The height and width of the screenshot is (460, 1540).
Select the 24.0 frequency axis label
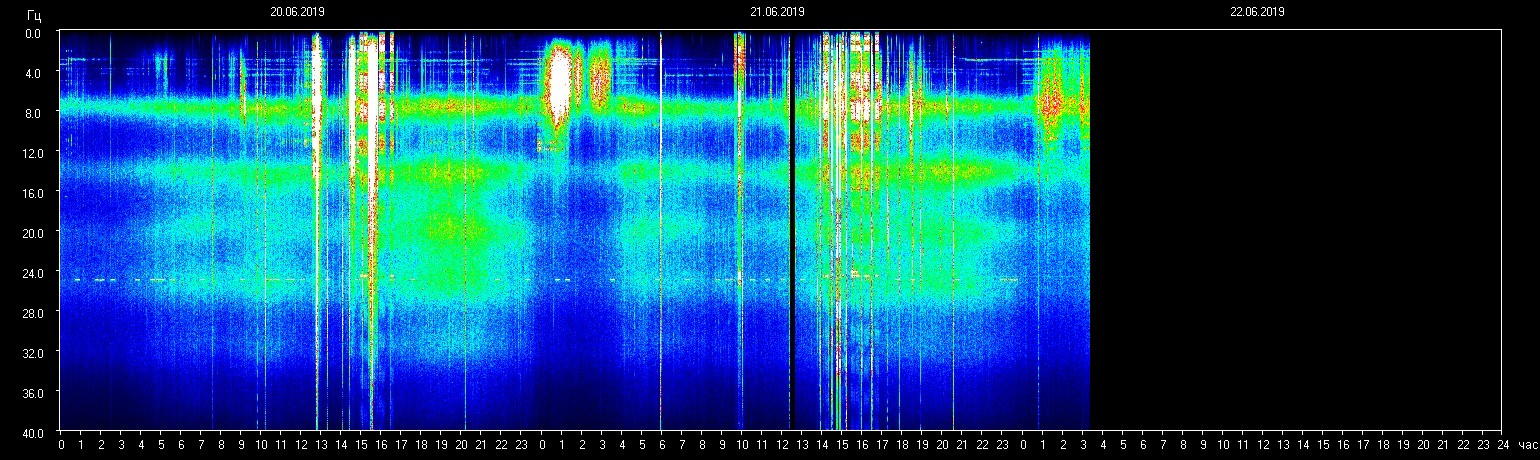(33, 272)
